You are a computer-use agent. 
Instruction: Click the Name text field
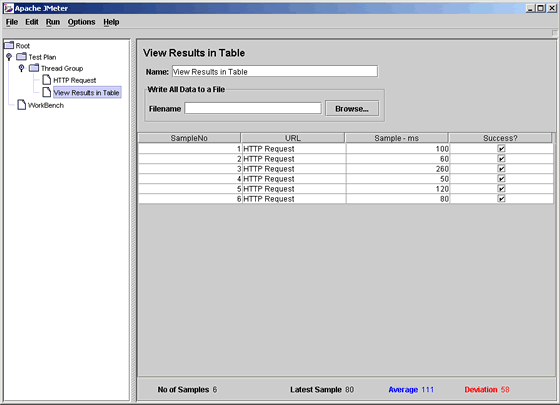[x=275, y=71]
